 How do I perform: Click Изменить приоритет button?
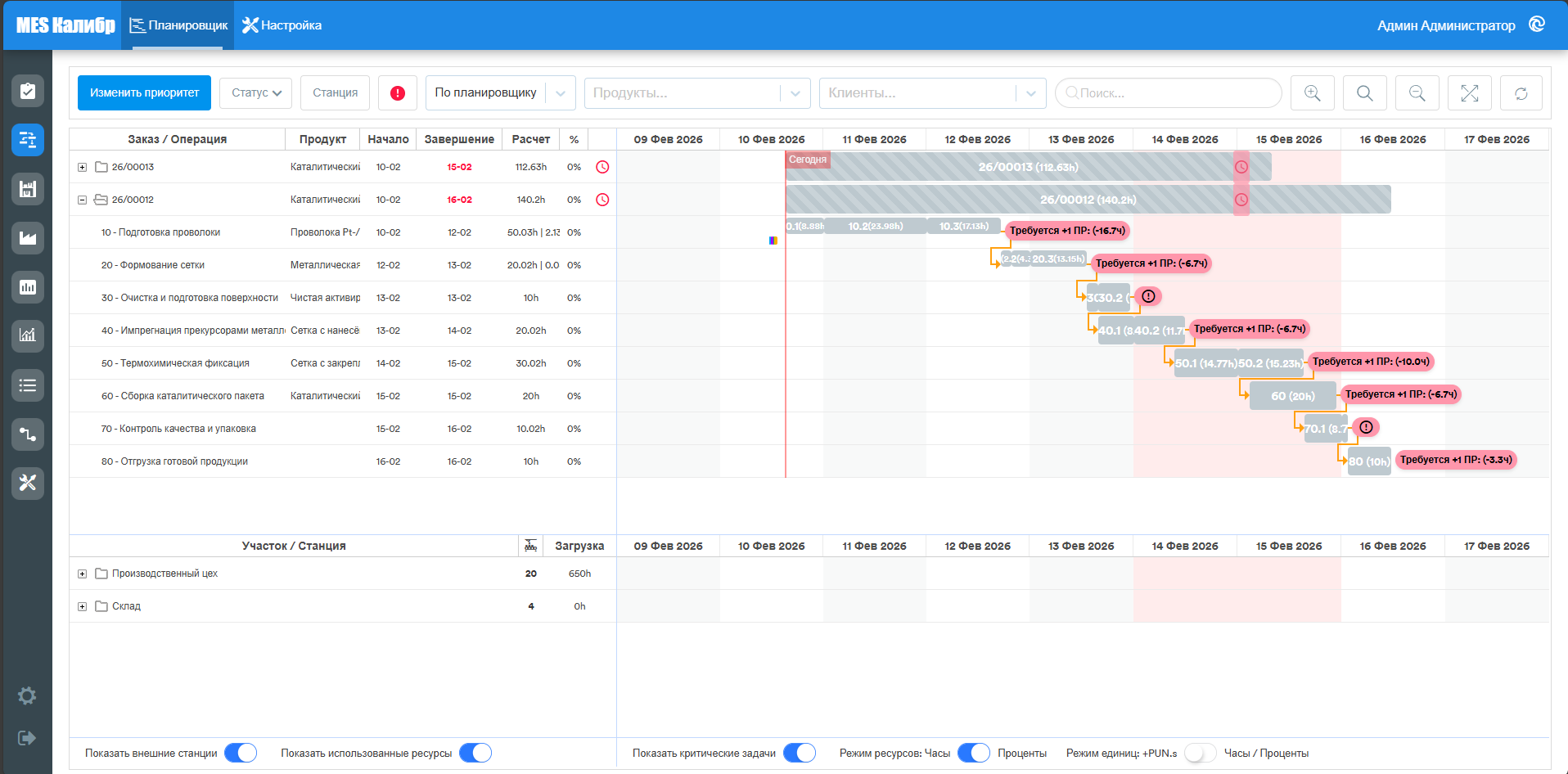click(144, 93)
